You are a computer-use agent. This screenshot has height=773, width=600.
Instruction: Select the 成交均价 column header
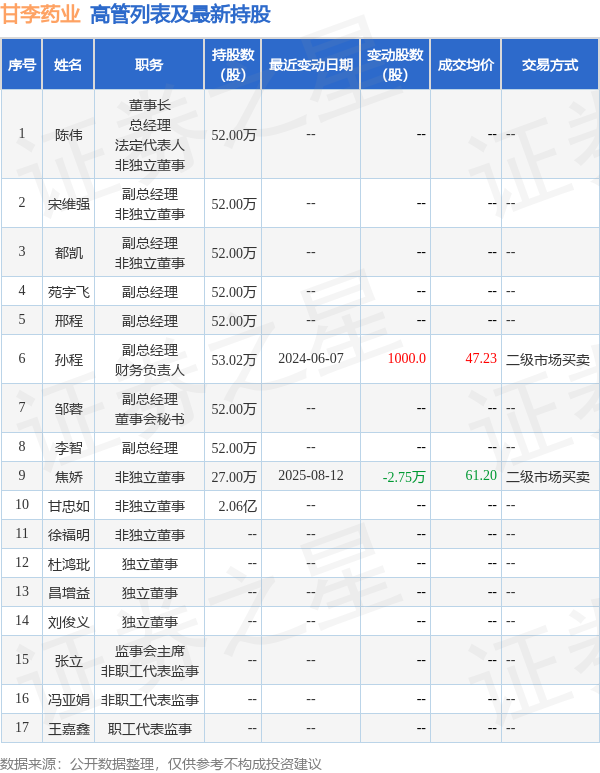point(465,65)
